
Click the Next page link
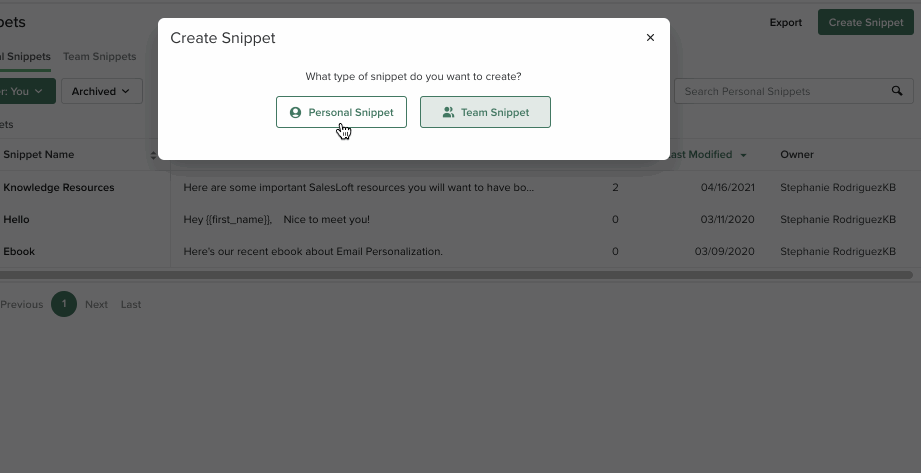(x=96, y=304)
